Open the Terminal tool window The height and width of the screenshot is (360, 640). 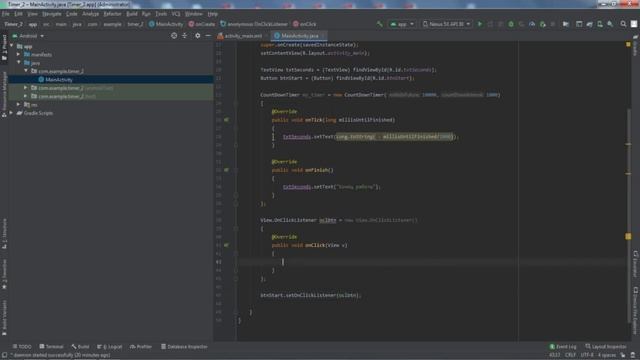pyautogui.click(x=51, y=347)
